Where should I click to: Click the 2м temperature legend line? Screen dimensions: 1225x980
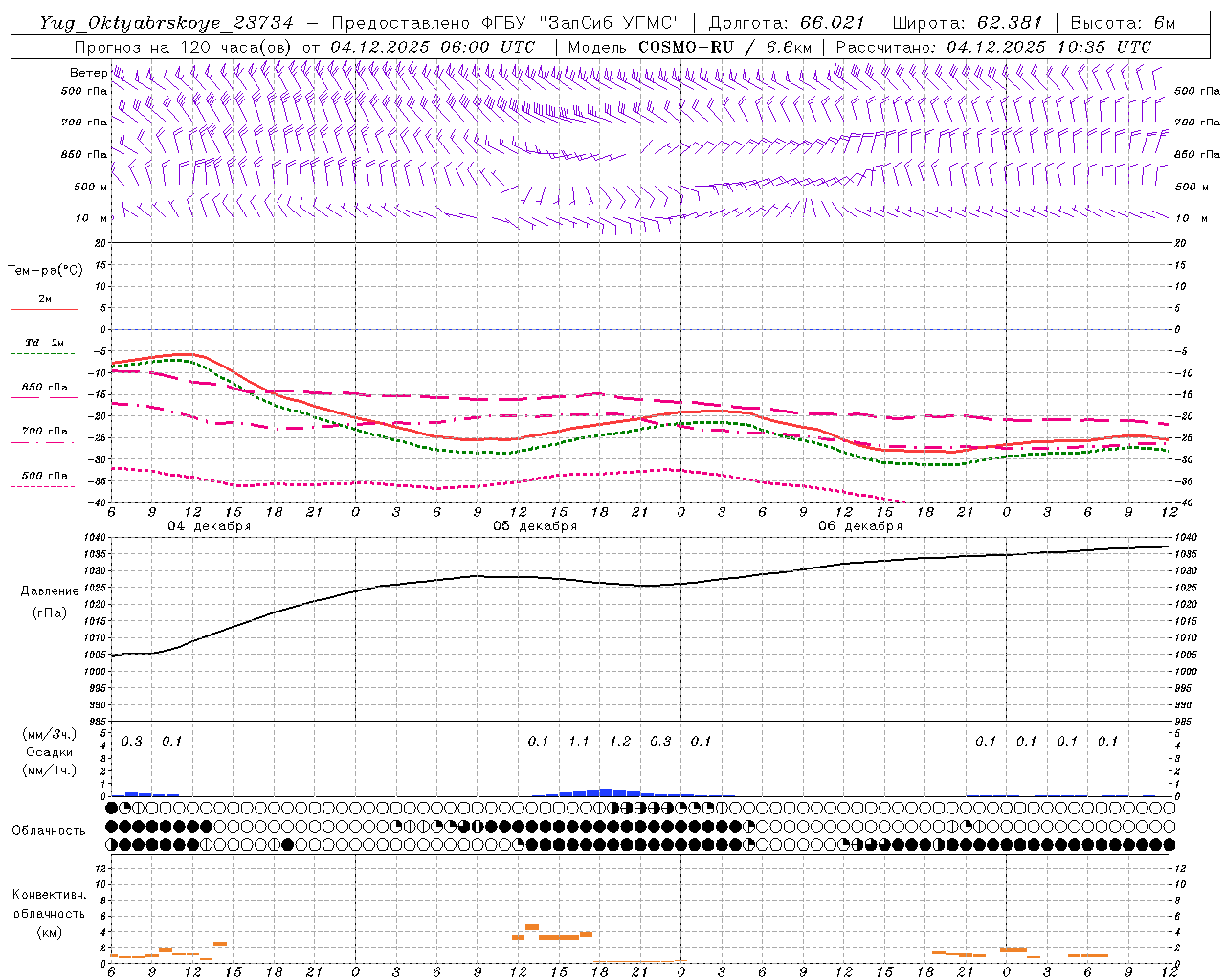pyautogui.click(x=44, y=309)
